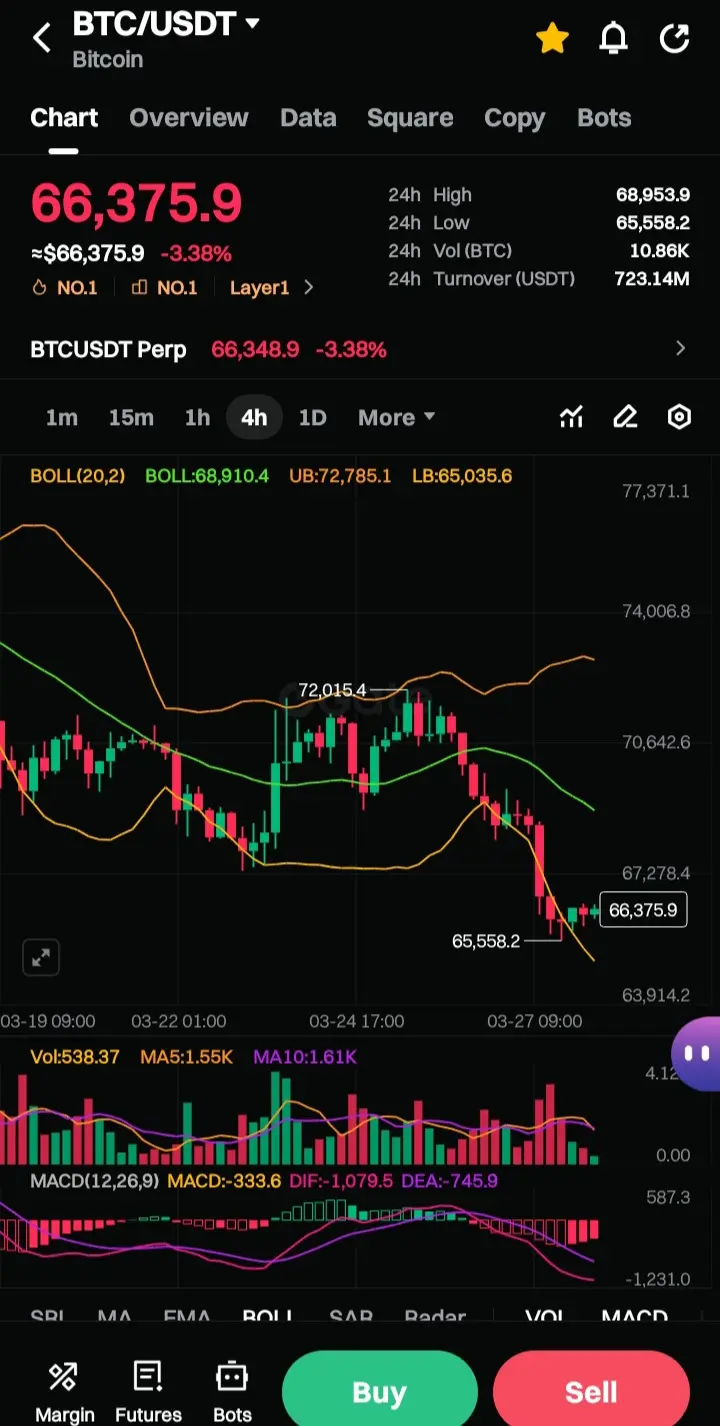Tap the 03-24 17:00 time axis label

point(357,1021)
